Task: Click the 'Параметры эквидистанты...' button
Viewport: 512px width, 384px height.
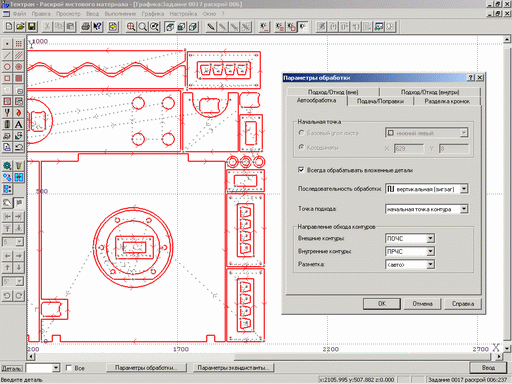Action: [233, 368]
